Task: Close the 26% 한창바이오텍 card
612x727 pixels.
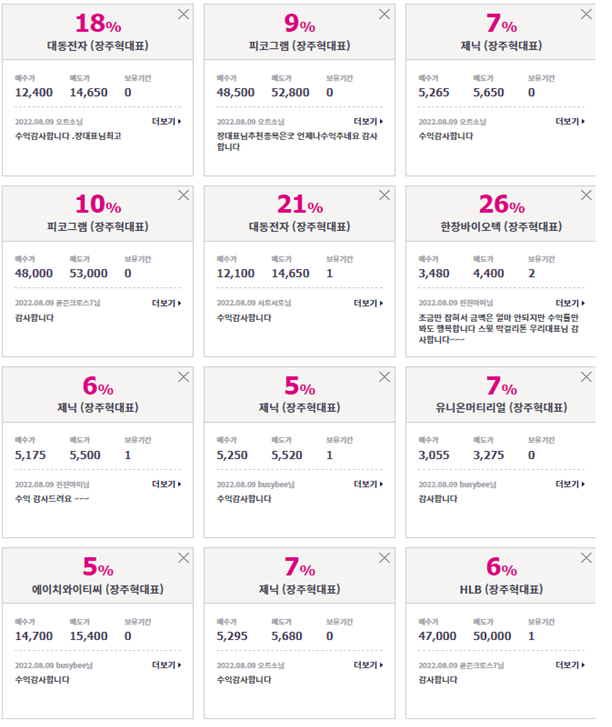Action: [x=586, y=195]
